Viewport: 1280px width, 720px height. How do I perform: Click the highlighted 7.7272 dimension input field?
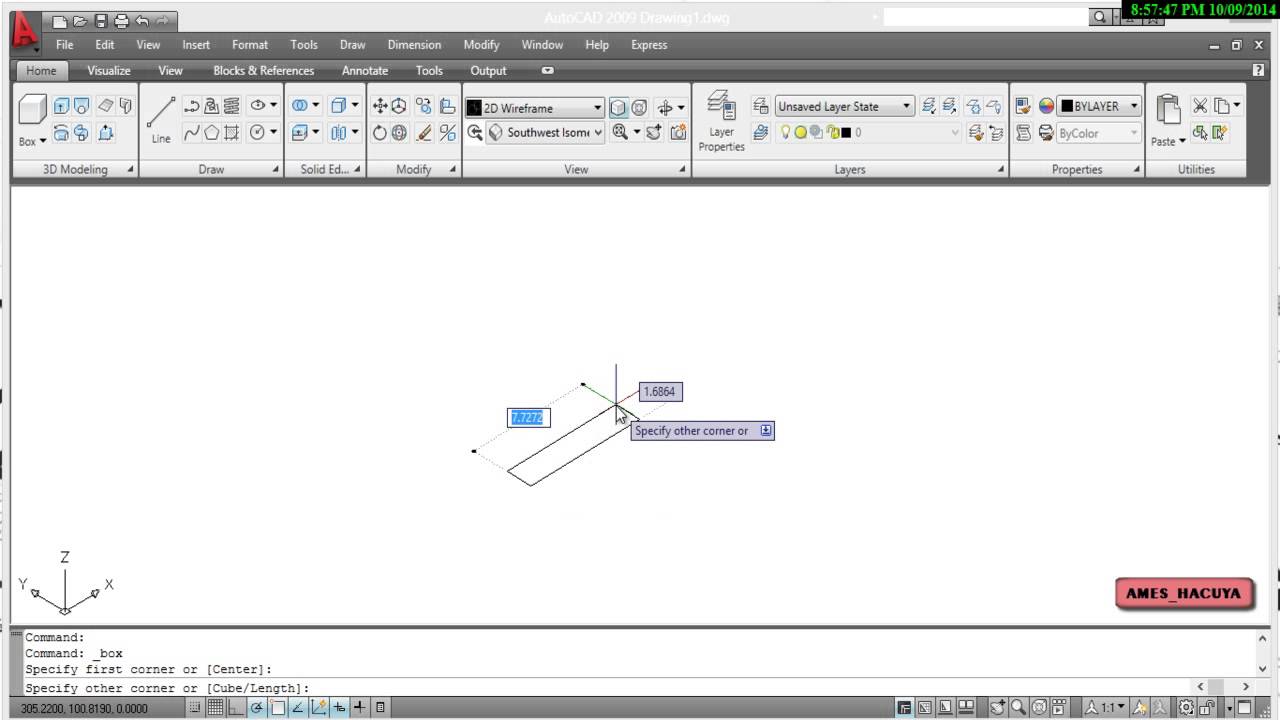pyautogui.click(x=528, y=418)
